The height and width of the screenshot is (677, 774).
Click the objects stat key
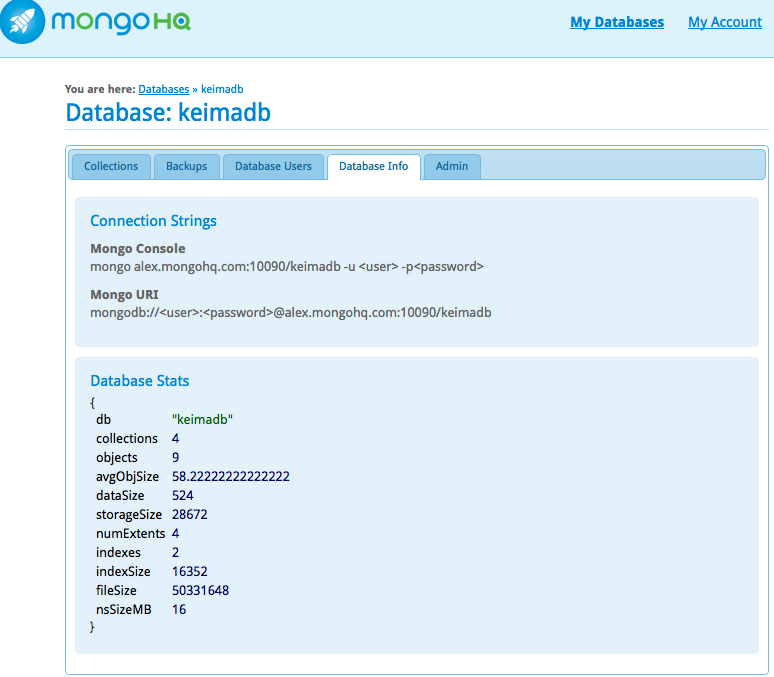click(x=117, y=458)
